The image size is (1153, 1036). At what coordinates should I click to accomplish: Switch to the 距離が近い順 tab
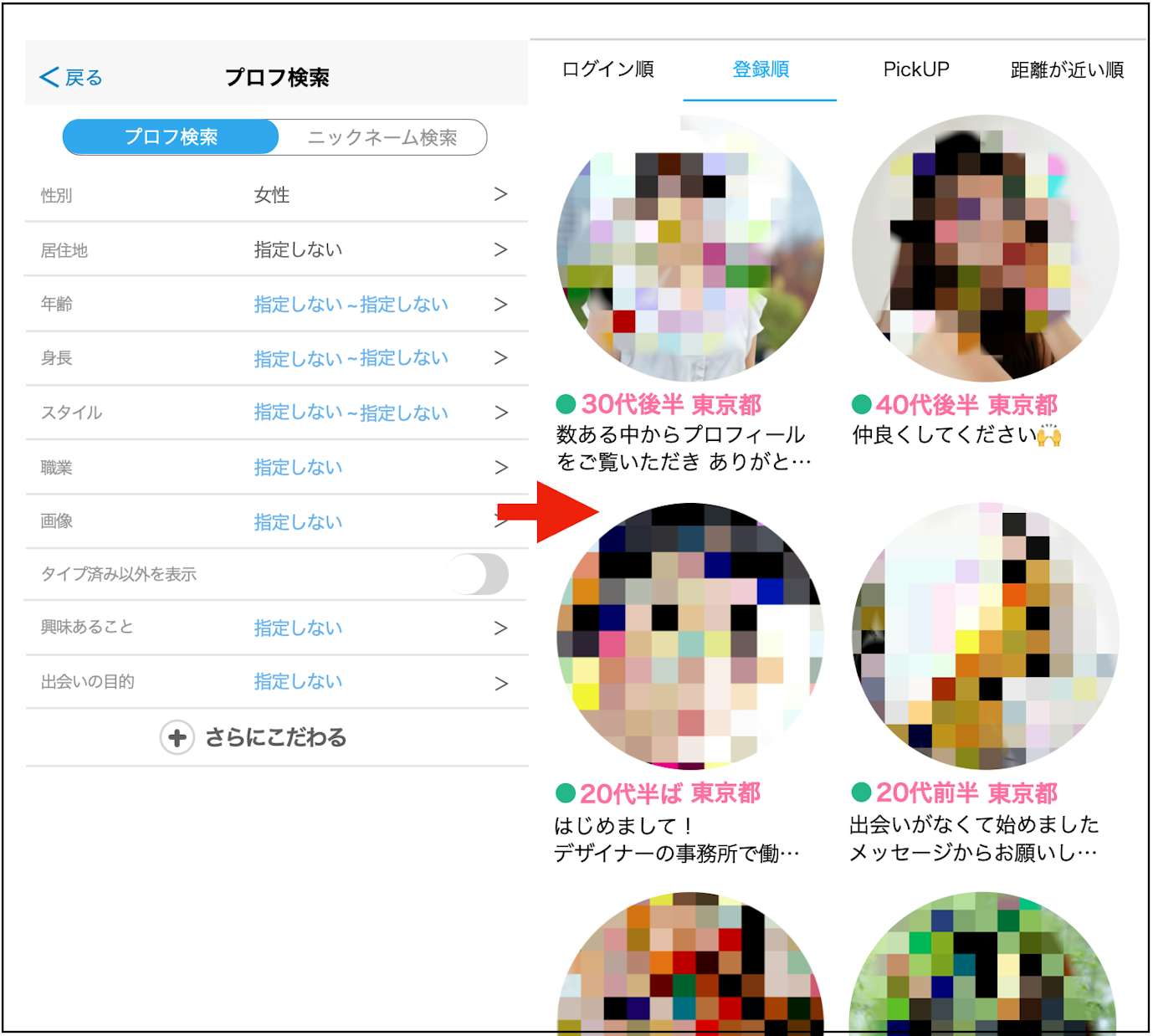[x=1067, y=69]
